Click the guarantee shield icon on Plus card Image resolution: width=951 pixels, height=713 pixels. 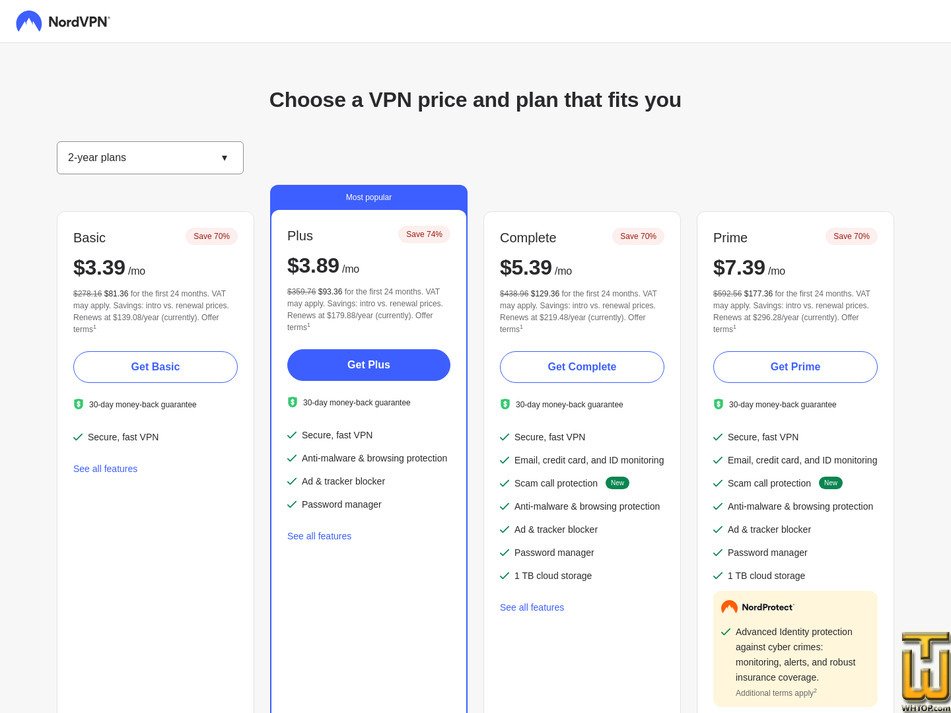click(294, 402)
